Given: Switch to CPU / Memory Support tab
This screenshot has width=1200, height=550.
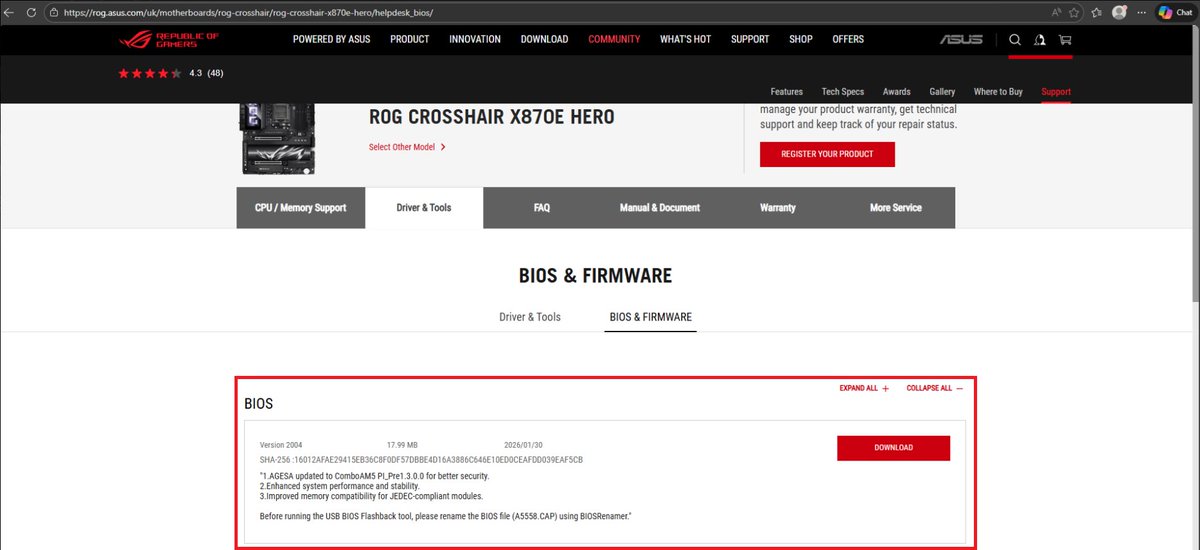Looking at the screenshot, I should click(x=301, y=208).
